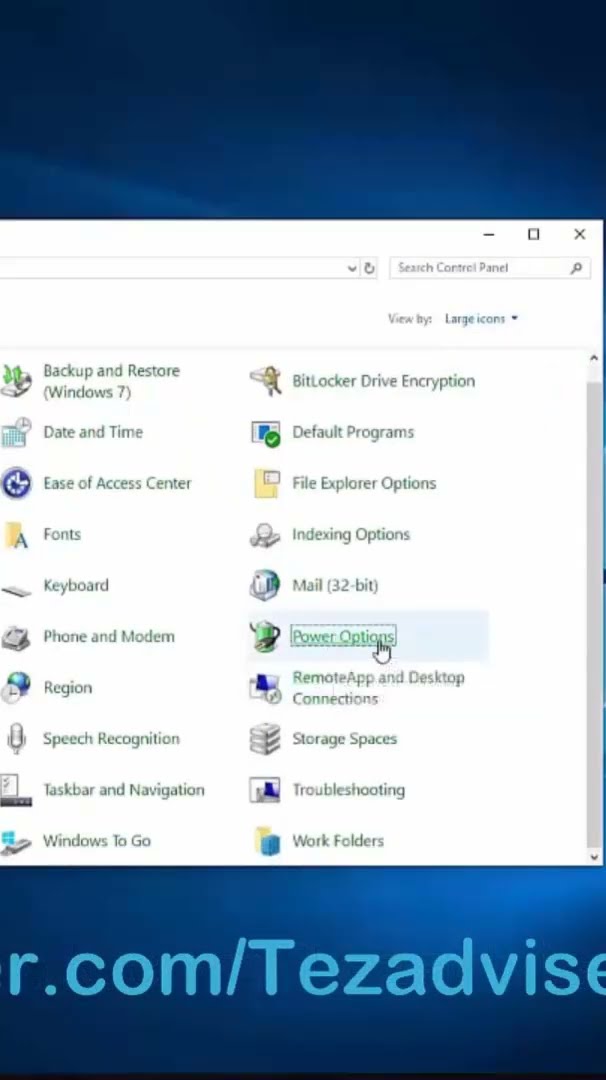Image resolution: width=606 pixels, height=1080 pixels.
Task: Click BitLocker Drive Encryption key icon
Action: (x=265, y=381)
